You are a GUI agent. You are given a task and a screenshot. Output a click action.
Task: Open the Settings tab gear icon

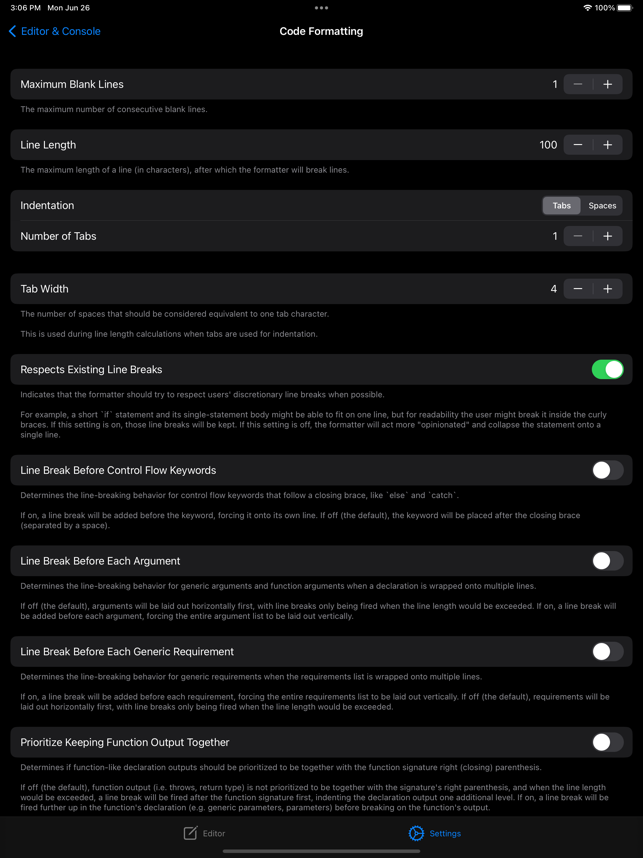416,833
